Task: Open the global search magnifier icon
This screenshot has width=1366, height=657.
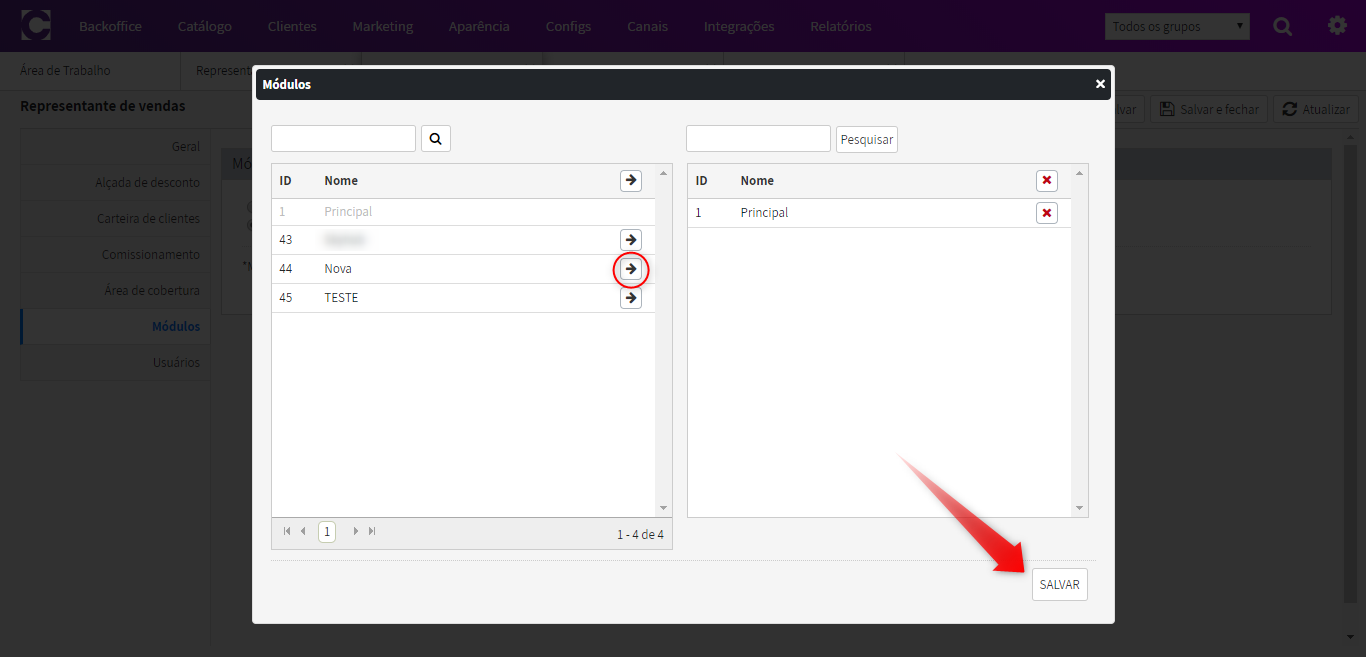Action: (1283, 26)
